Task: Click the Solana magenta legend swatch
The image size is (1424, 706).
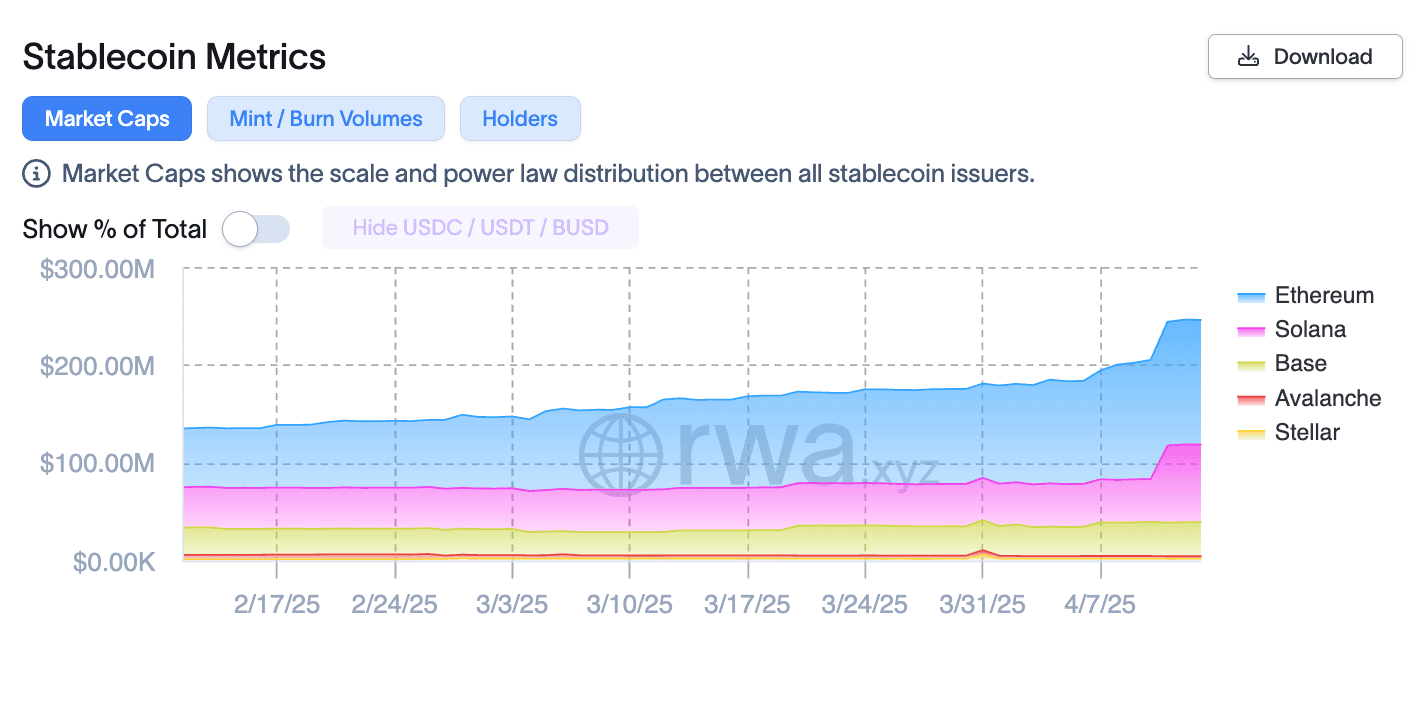Action: [1252, 331]
